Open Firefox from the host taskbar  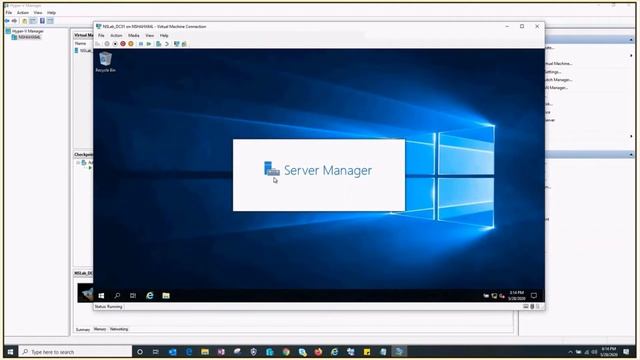[318, 351]
